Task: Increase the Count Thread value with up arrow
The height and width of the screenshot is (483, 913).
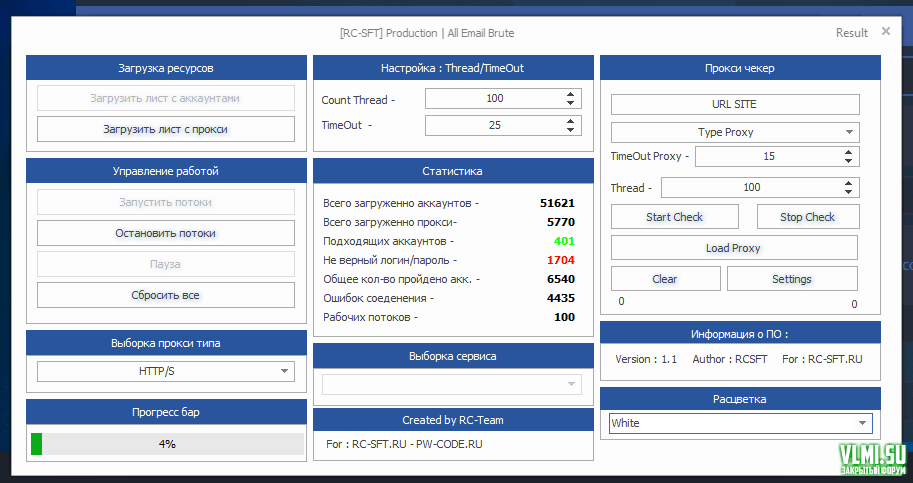Action: coord(570,94)
